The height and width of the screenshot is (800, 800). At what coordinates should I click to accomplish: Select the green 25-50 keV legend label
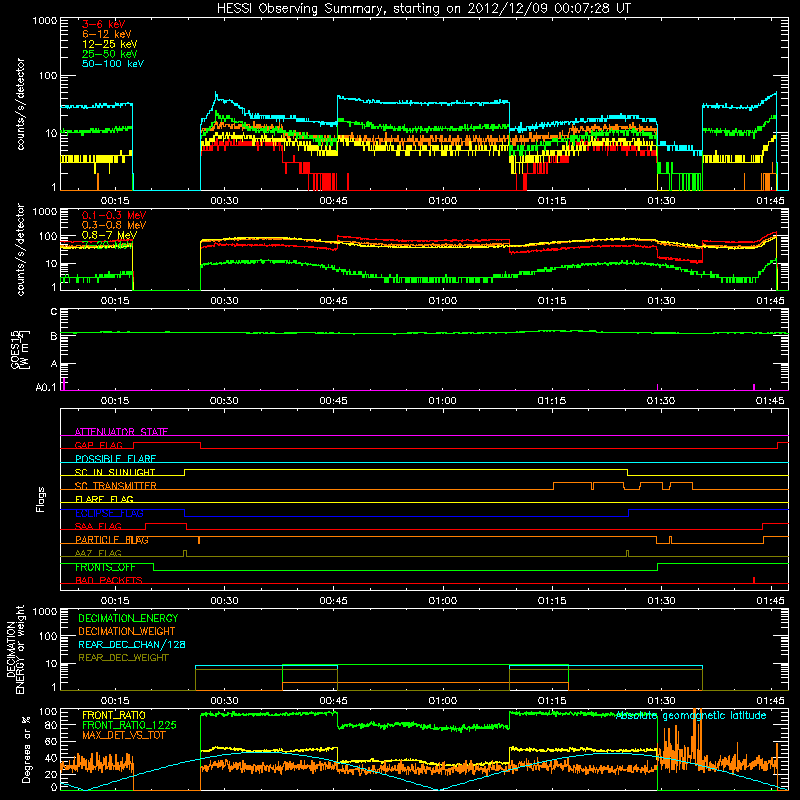click(110, 54)
